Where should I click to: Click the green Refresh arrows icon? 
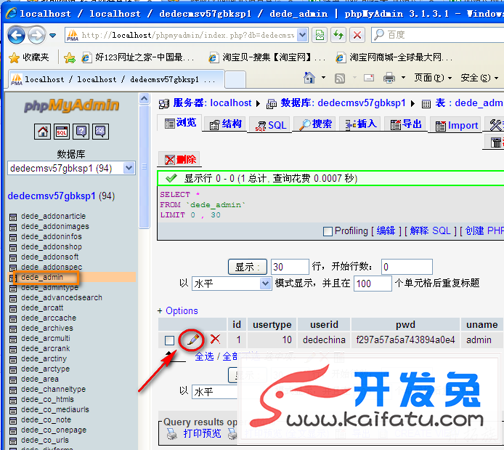pyautogui.click(x=338, y=35)
